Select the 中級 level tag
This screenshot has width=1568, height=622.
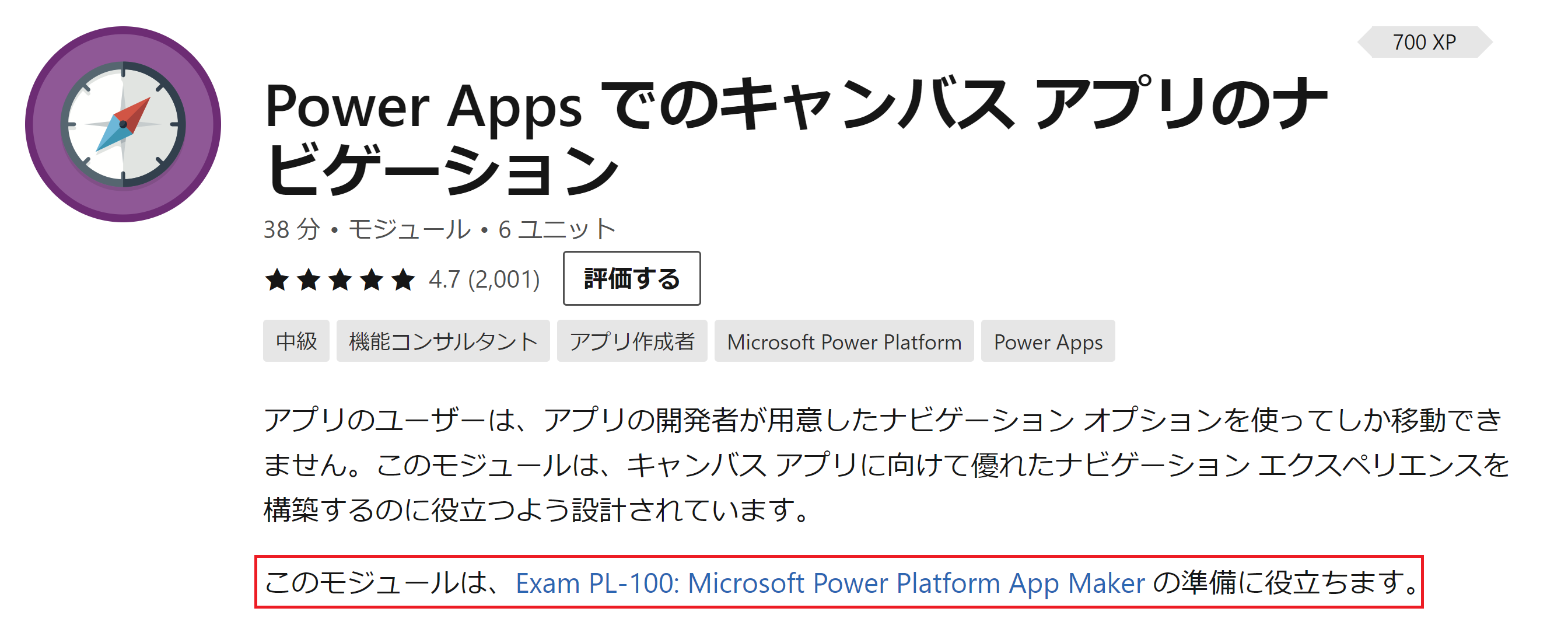pyautogui.click(x=296, y=341)
